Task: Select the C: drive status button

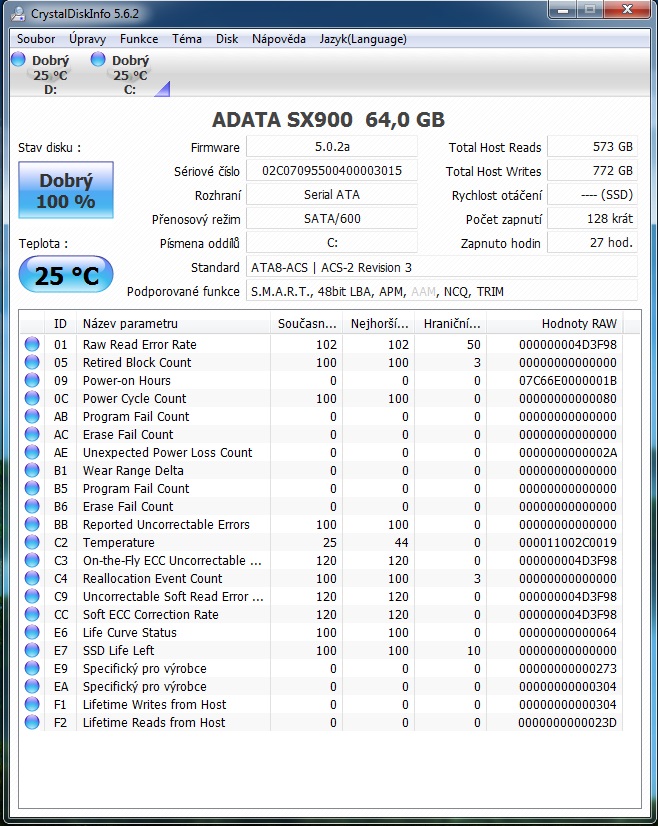Action: coord(123,74)
